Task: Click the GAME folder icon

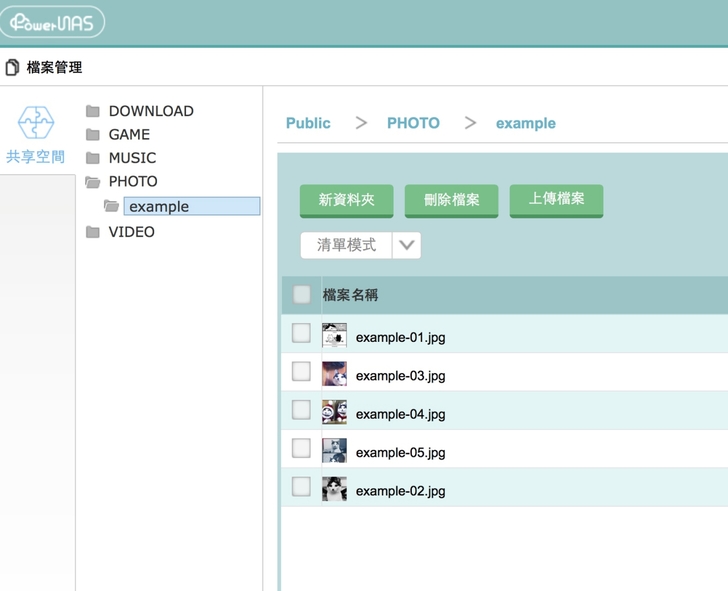Action: (93, 134)
